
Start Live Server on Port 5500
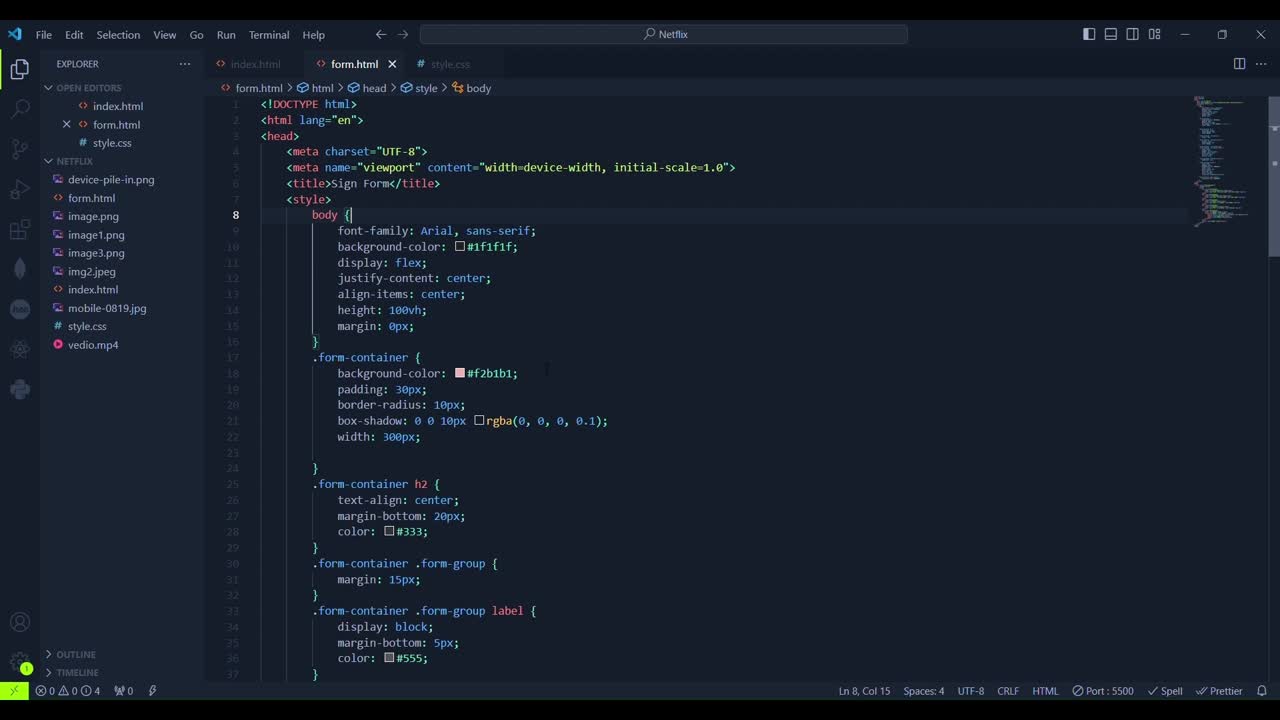click(x=1103, y=691)
